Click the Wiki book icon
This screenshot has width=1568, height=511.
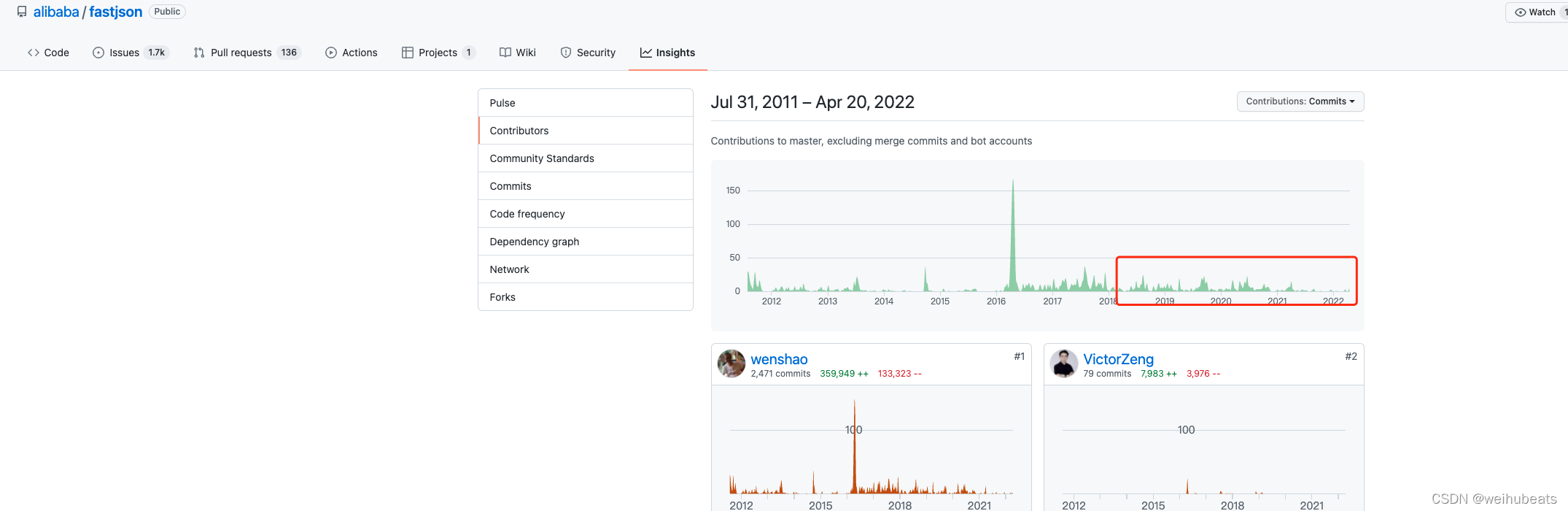tap(505, 53)
